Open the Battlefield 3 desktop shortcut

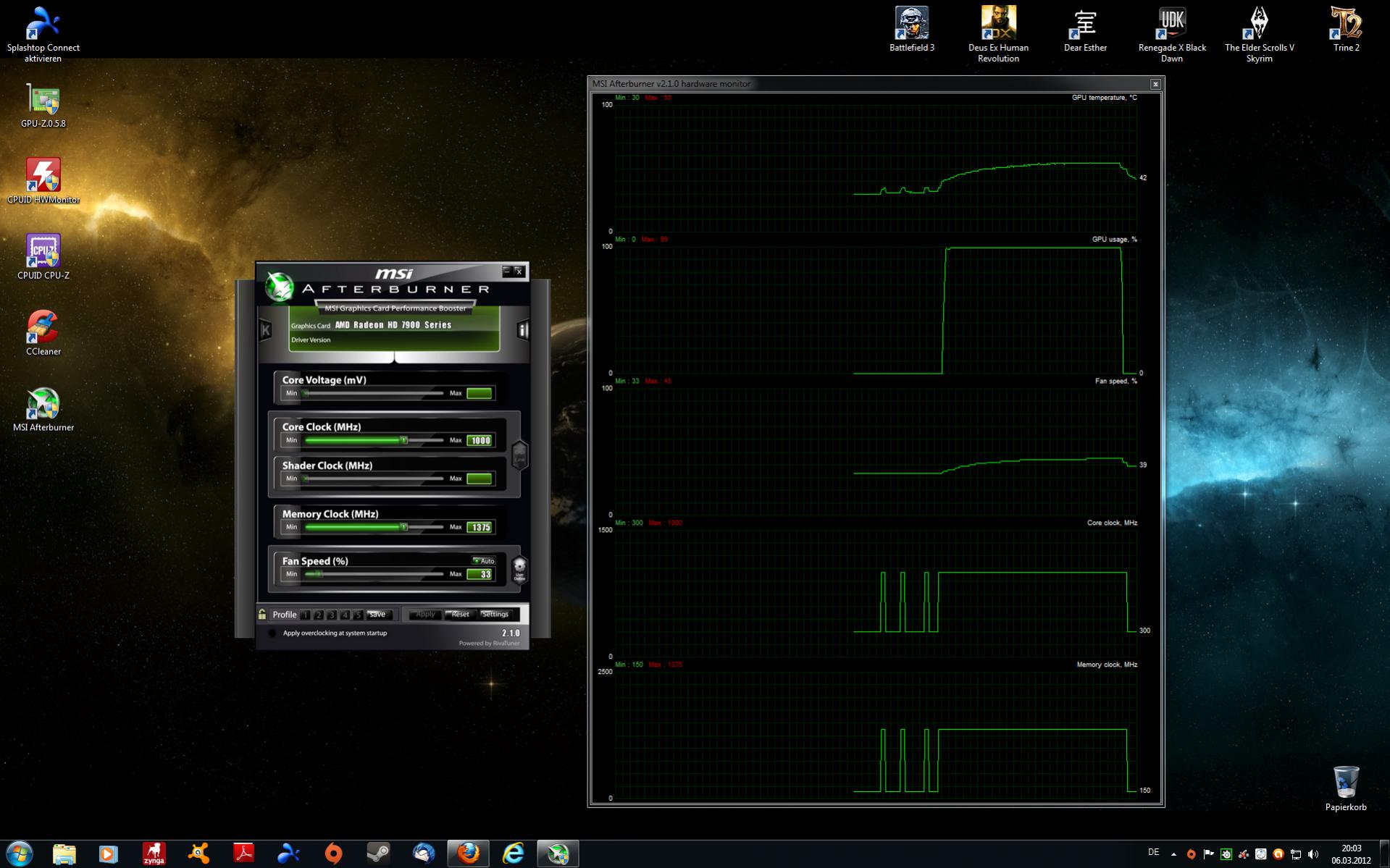tap(911, 29)
